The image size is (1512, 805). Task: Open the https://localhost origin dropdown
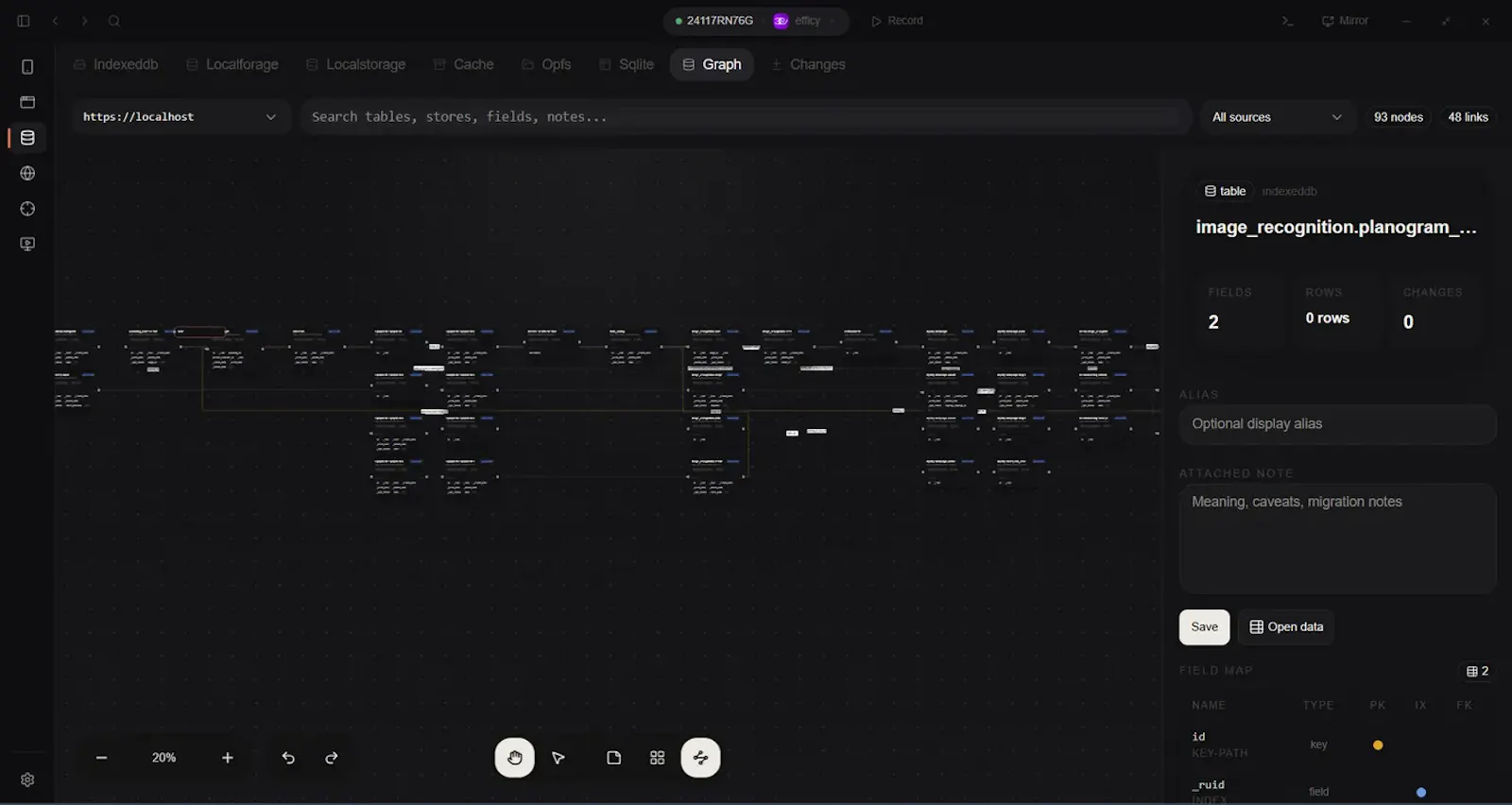(x=180, y=117)
